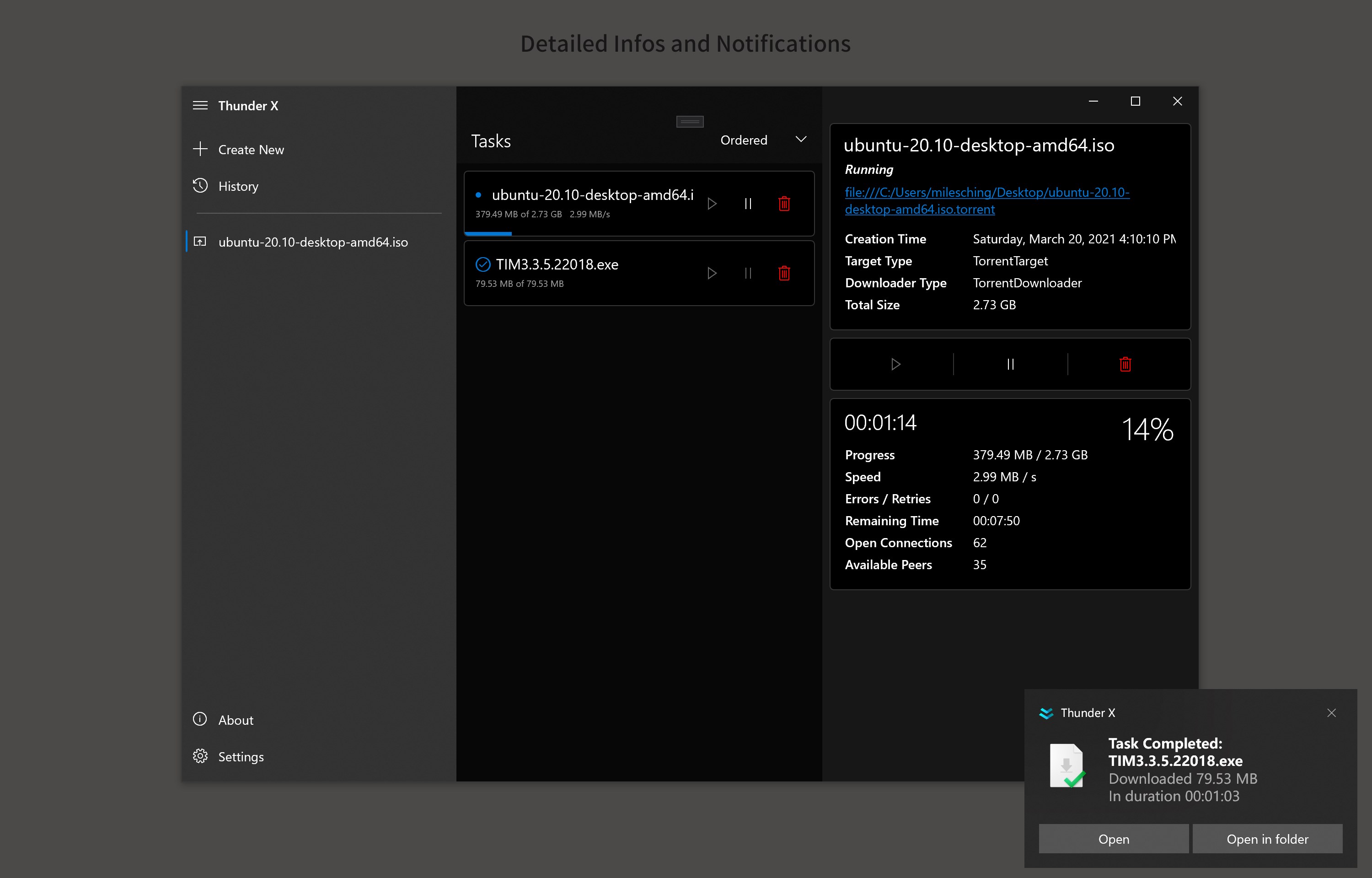Select ubuntu-20.10-desktop-amd64.iso in sidebar
Viewport: 1372px width, 878px height.
(x=313, y=241)
